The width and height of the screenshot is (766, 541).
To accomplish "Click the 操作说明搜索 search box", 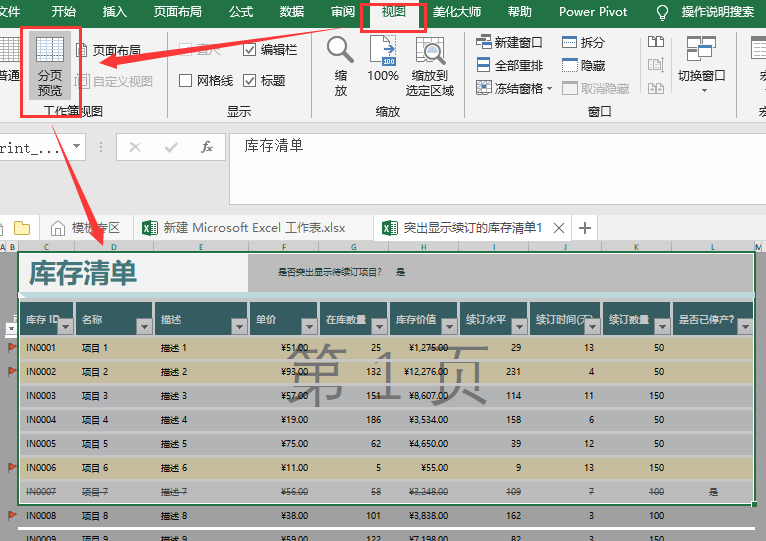I will [718, 12].
